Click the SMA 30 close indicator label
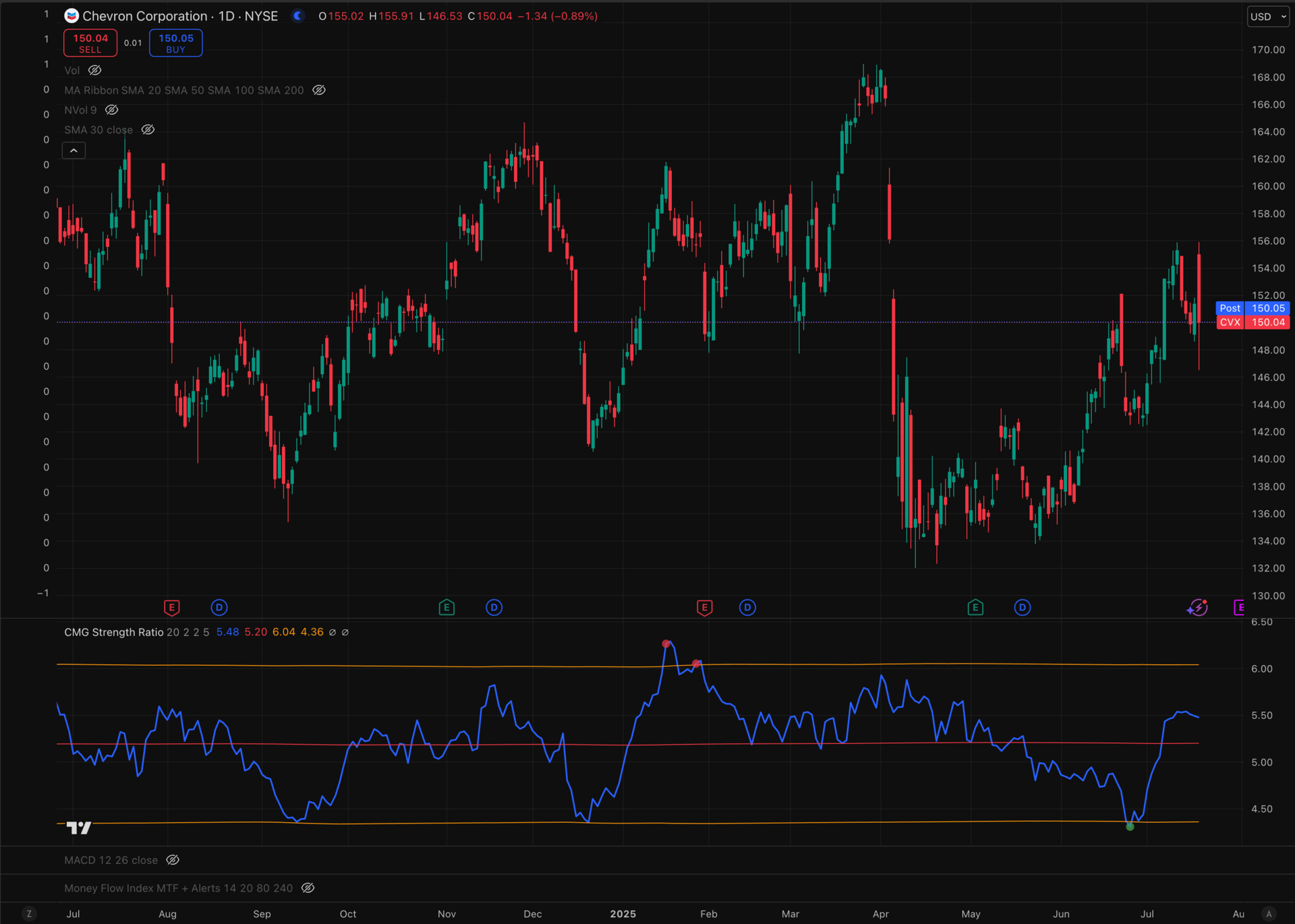This screenshot has height=924, width=1295. tap(98, 129)
